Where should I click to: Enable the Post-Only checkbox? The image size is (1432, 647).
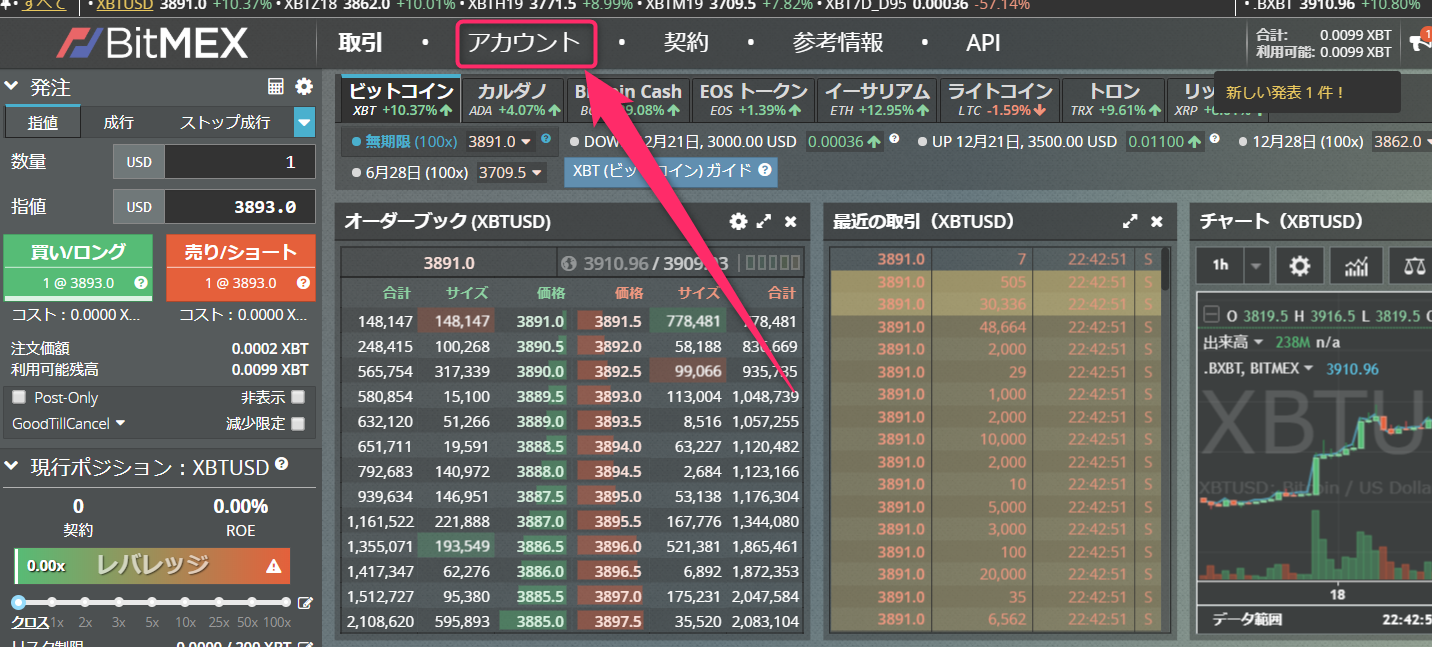tap(19, 398)
